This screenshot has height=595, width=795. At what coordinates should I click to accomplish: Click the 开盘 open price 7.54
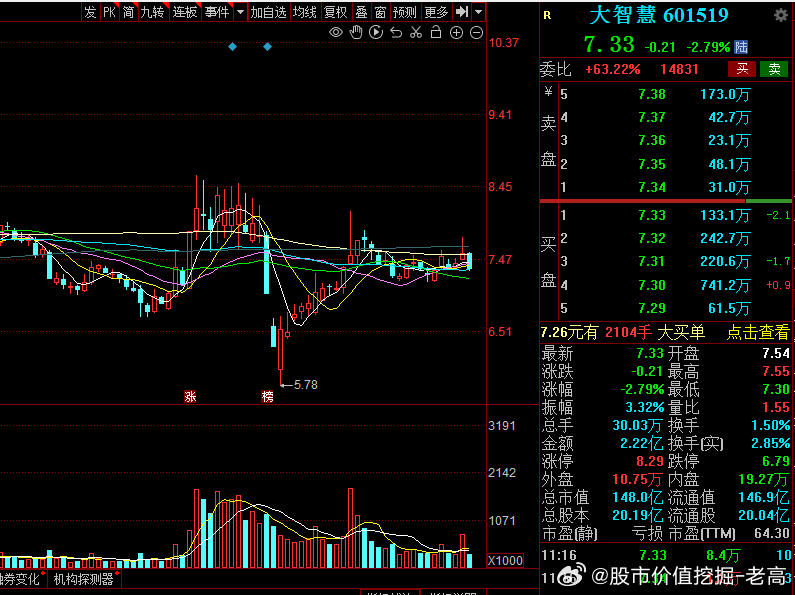776,353
